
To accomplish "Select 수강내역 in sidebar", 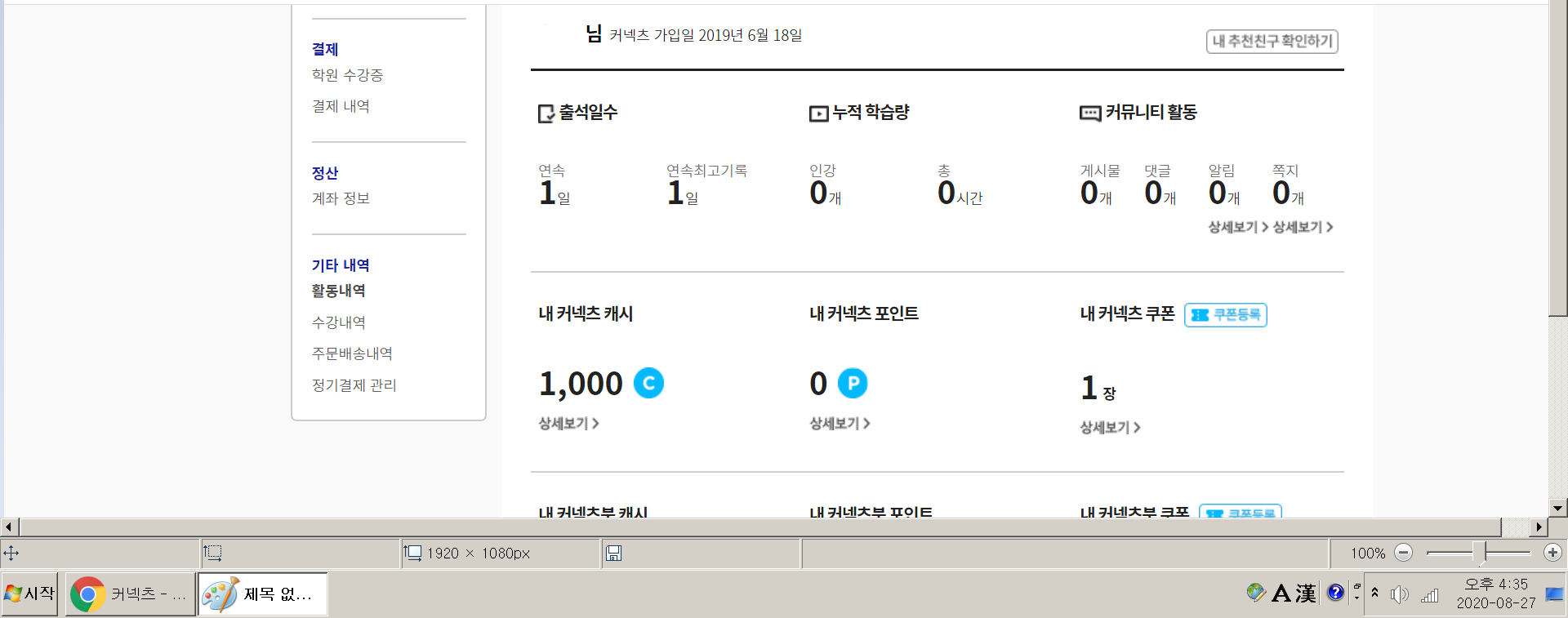I will (x=338, y=322).
